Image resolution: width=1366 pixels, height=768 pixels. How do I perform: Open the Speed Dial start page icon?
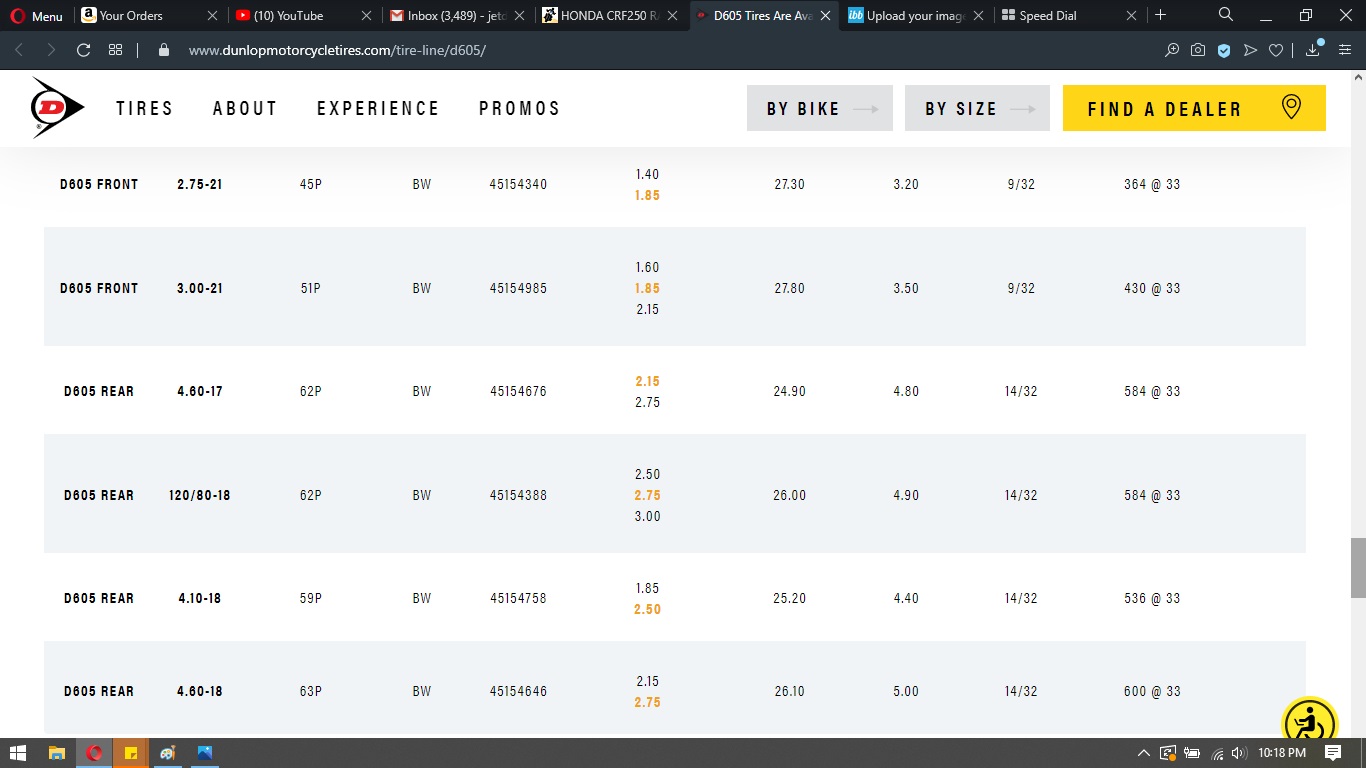point(116,50)
